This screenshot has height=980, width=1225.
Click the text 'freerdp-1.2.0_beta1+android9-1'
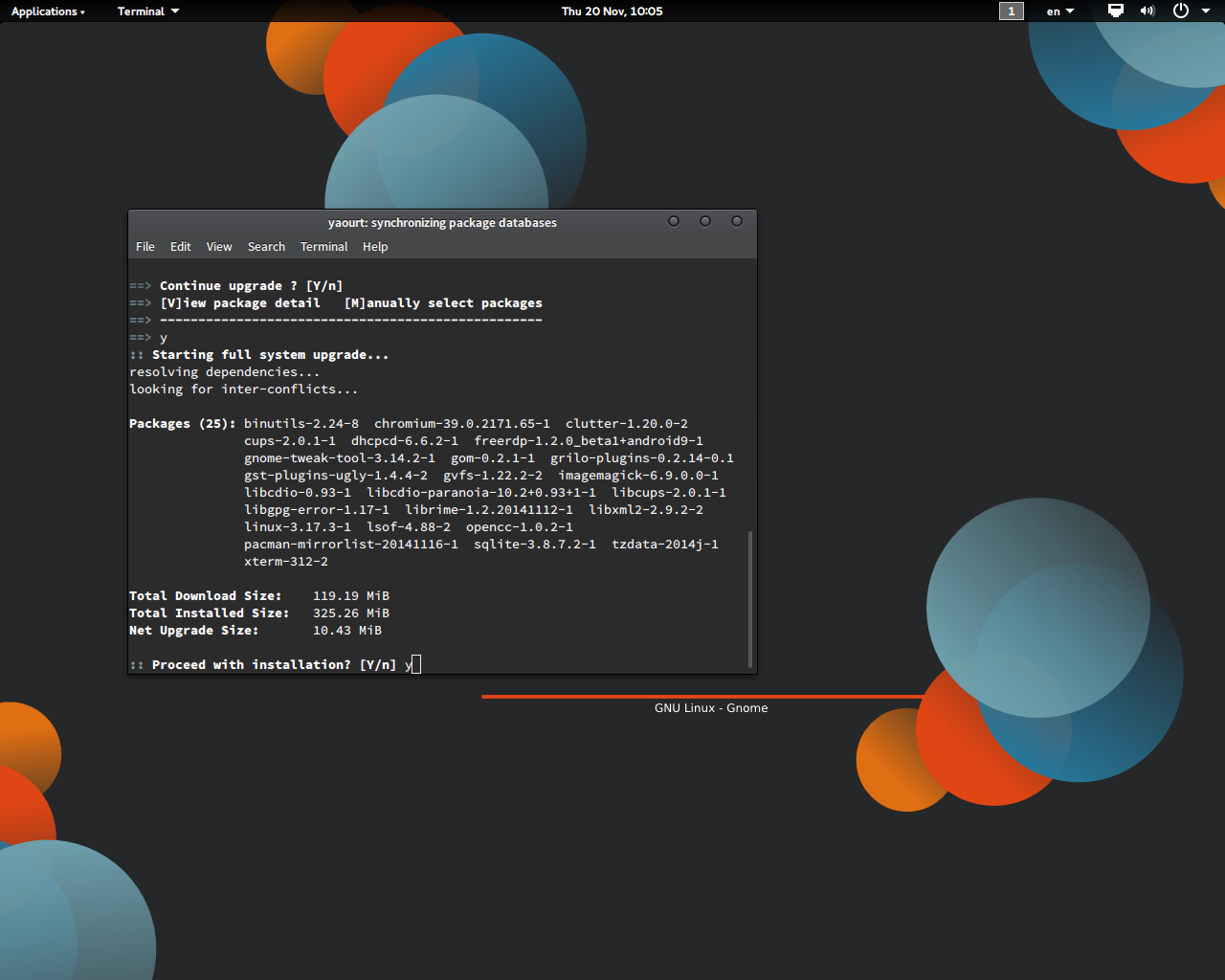(x=589, y=440)
